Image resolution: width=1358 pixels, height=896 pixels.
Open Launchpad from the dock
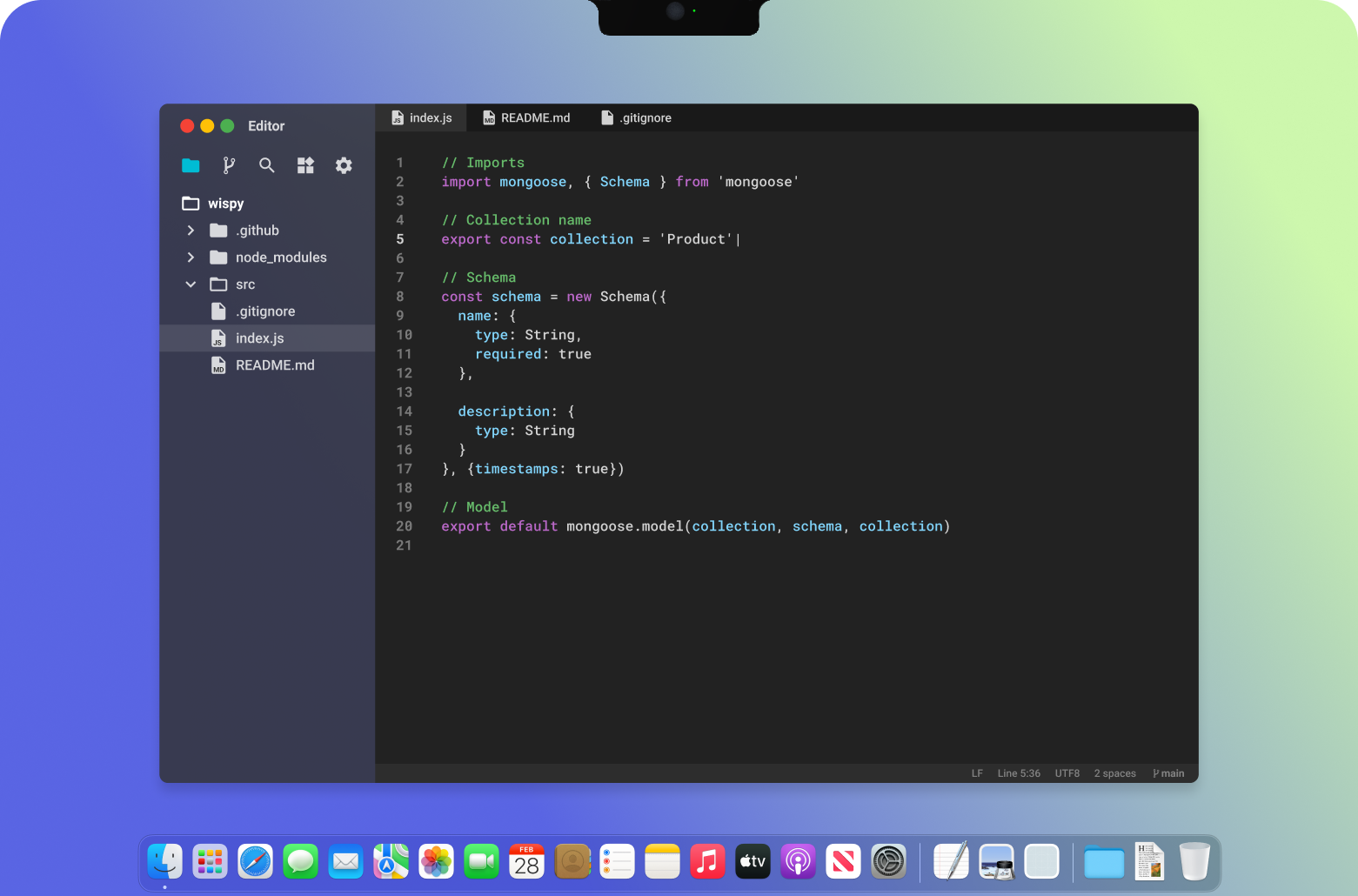tap(210, 862)
